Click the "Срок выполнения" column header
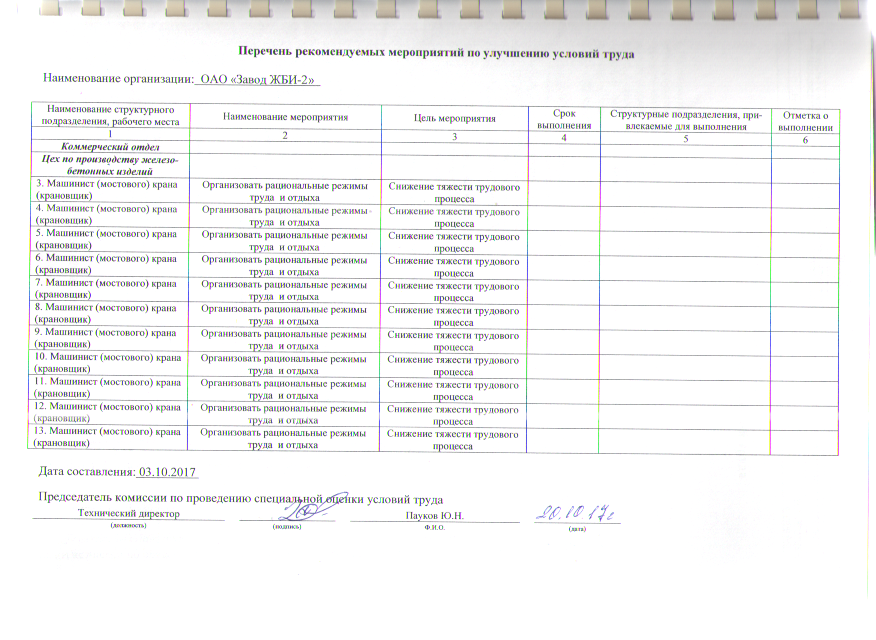Viewport: 876px width, 640px height. 564,120
